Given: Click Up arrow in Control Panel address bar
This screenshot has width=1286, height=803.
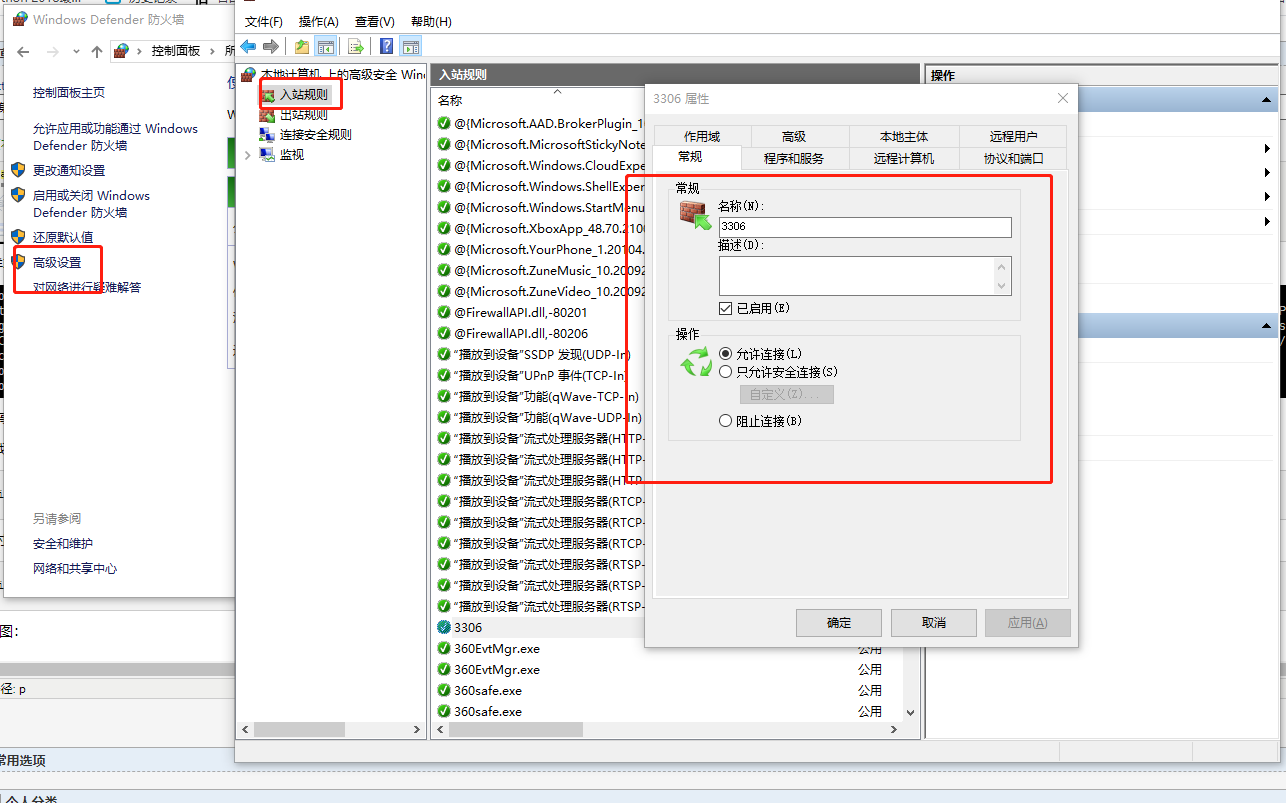Looking at the screenshot, I should (x=97, y=51).
